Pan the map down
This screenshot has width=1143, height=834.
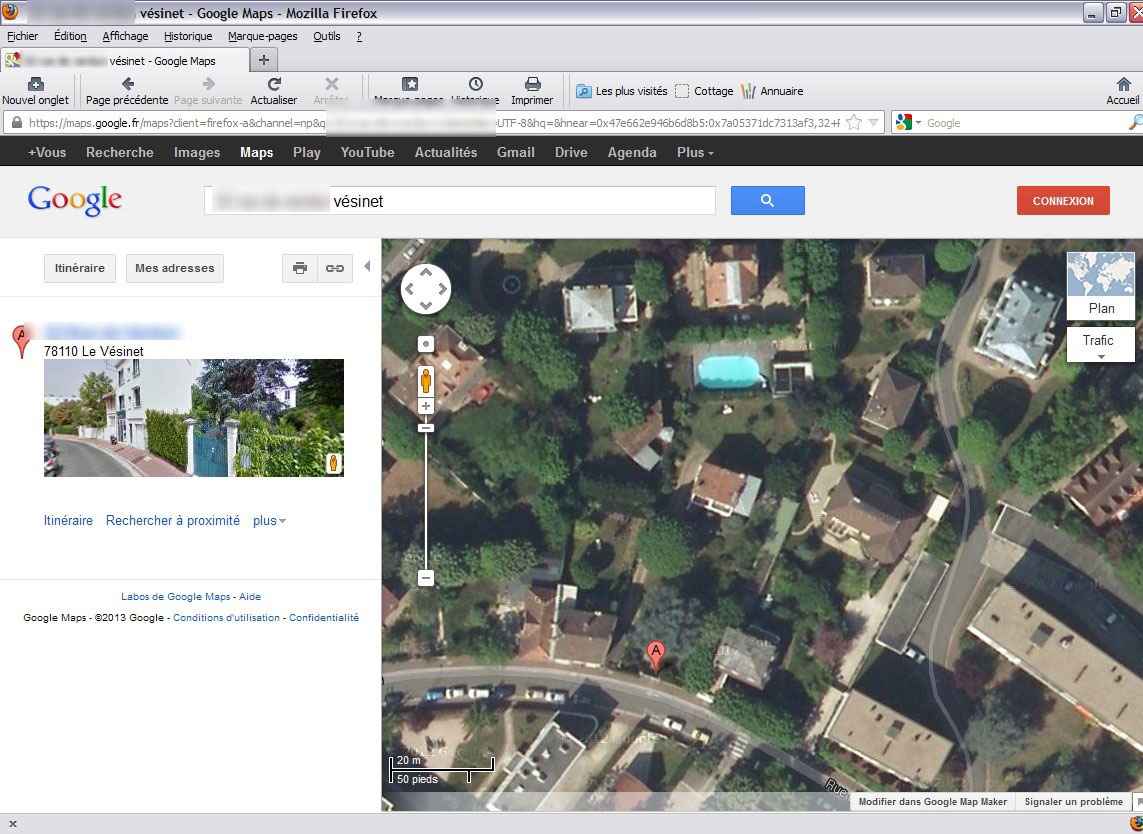[426, 305]
